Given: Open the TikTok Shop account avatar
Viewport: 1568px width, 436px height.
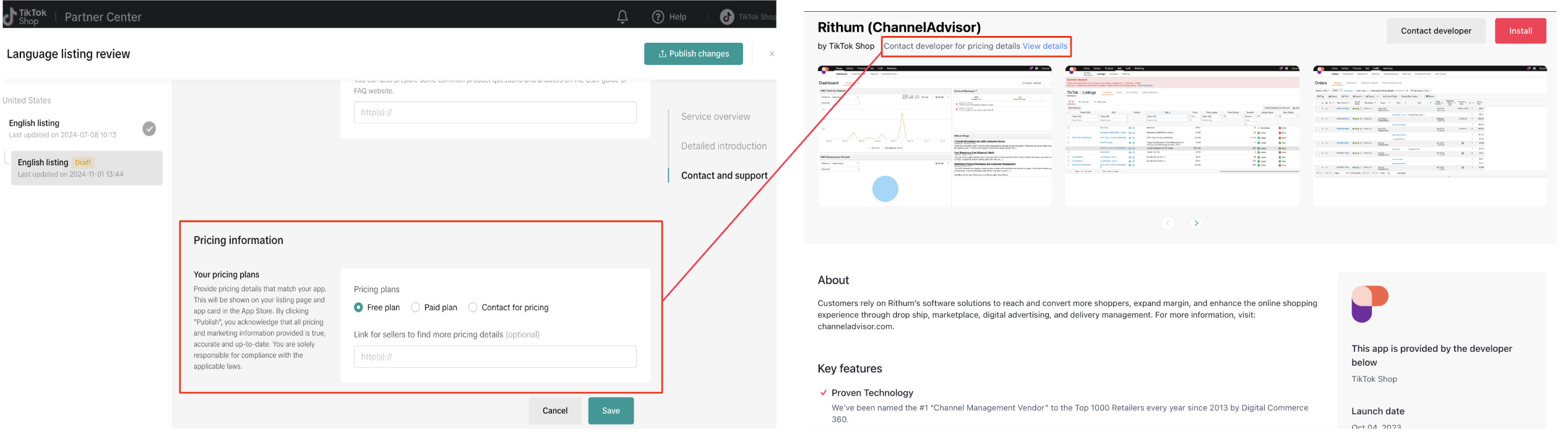Looking at the screenshot, I should tap(727, 17).
